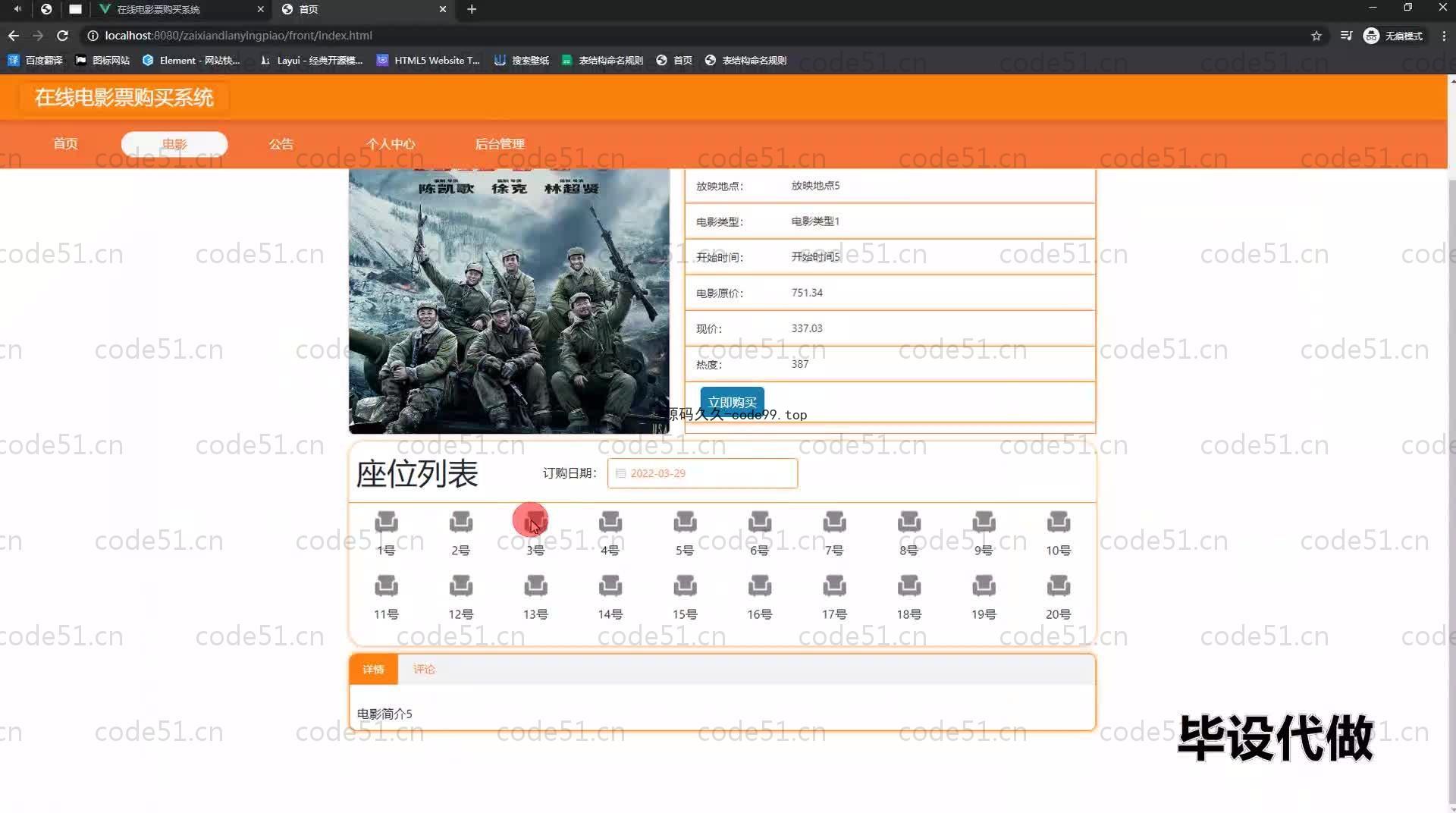This screenshot has width=1456, height=813.
Task: Click 电影简介5 description text
Action: pyautogui.click(x=384, y=714)
